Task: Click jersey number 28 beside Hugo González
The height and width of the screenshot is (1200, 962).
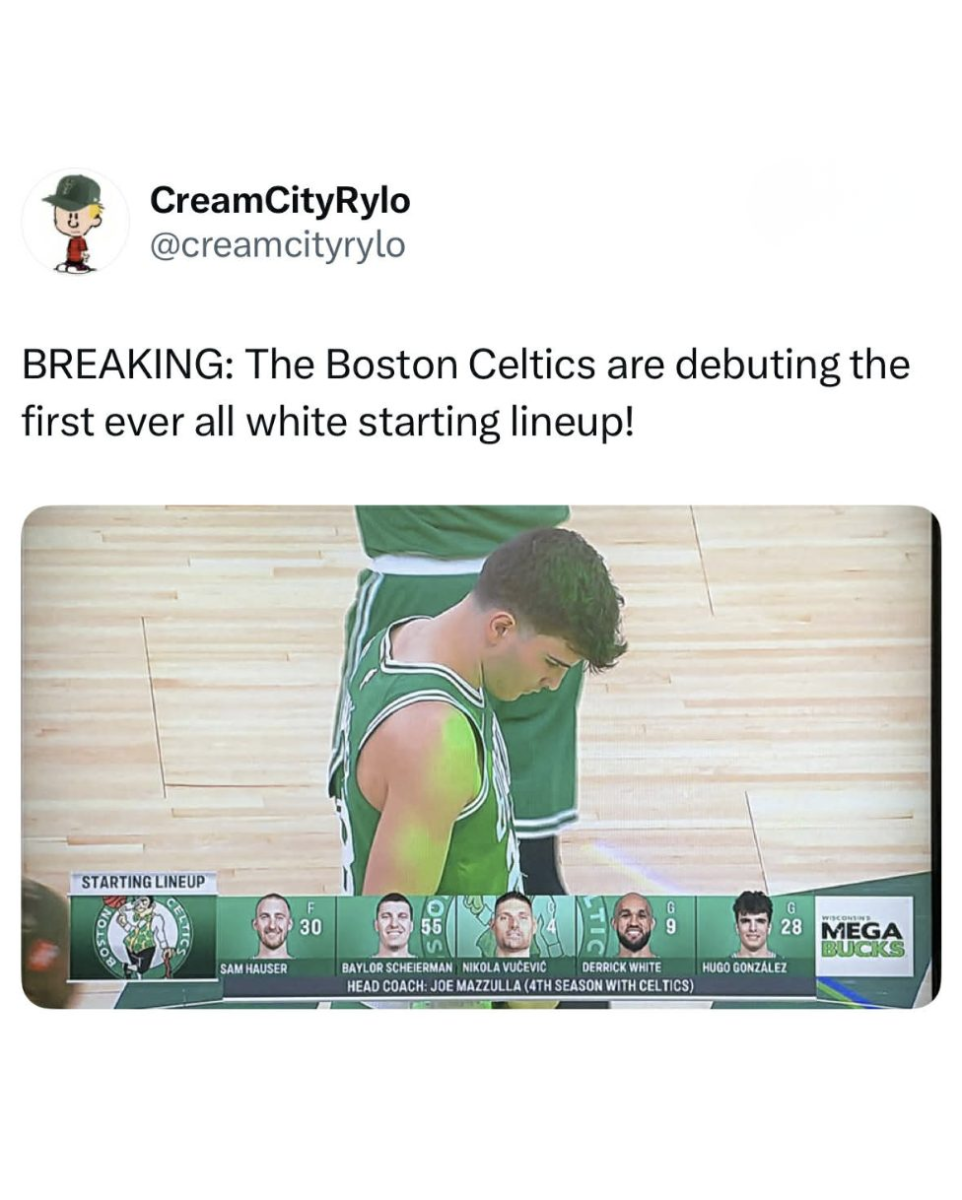Action: coord(790,927)
